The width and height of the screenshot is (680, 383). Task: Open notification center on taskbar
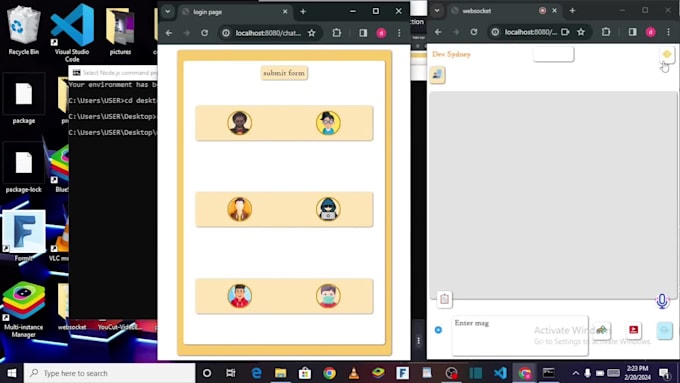(x=664, y=373)
